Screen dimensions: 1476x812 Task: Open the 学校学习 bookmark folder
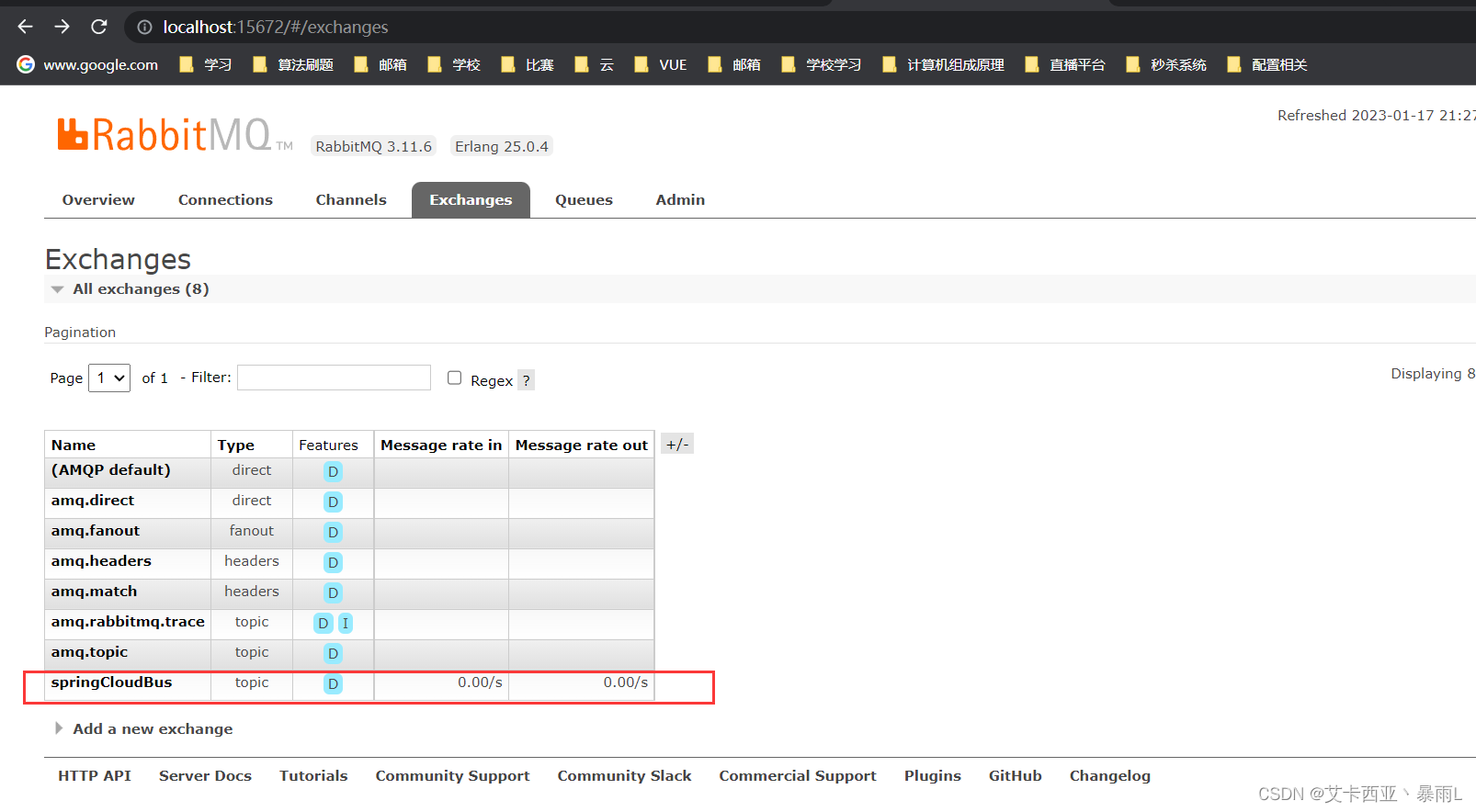click(822, 64)
